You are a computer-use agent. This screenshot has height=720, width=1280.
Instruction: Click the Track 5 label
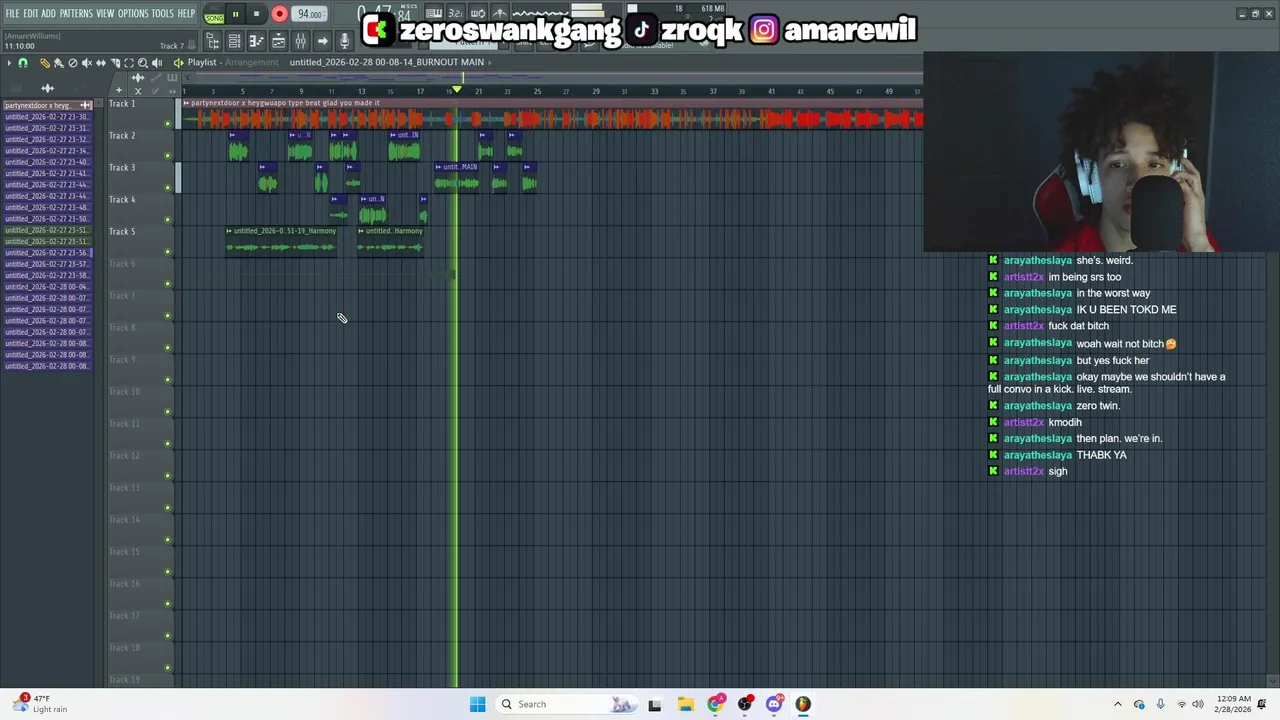(122, 232)
